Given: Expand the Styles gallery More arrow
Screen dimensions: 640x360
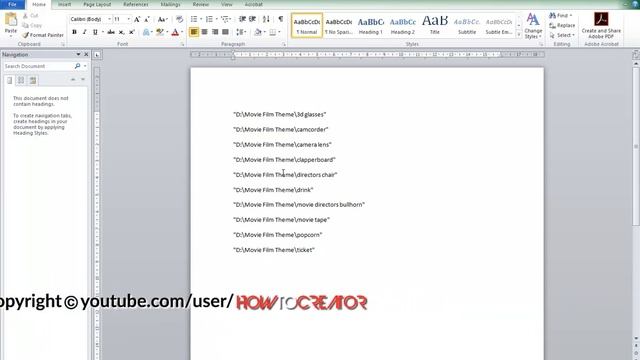Looking at the screenshot, I should pos(519,35).
